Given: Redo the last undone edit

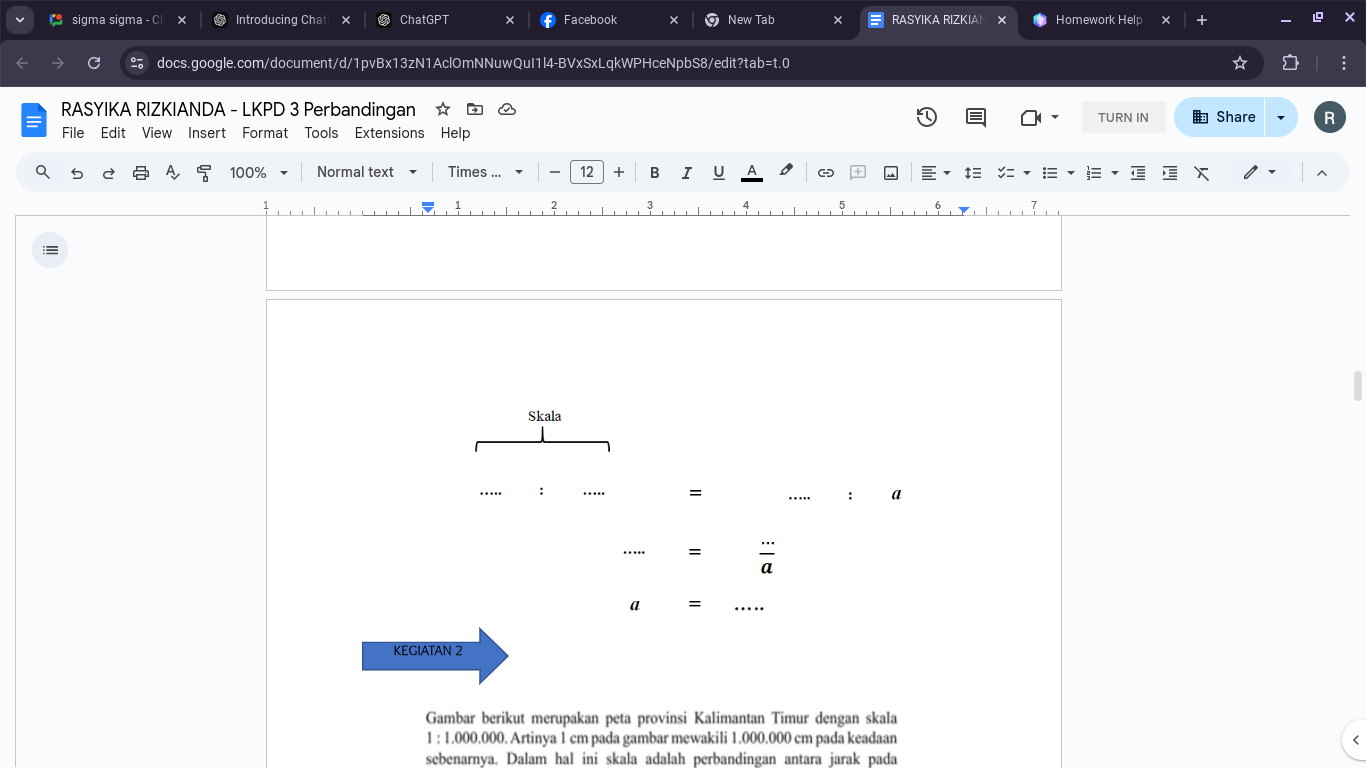Looking at the screenshot, I should (109, 172).
